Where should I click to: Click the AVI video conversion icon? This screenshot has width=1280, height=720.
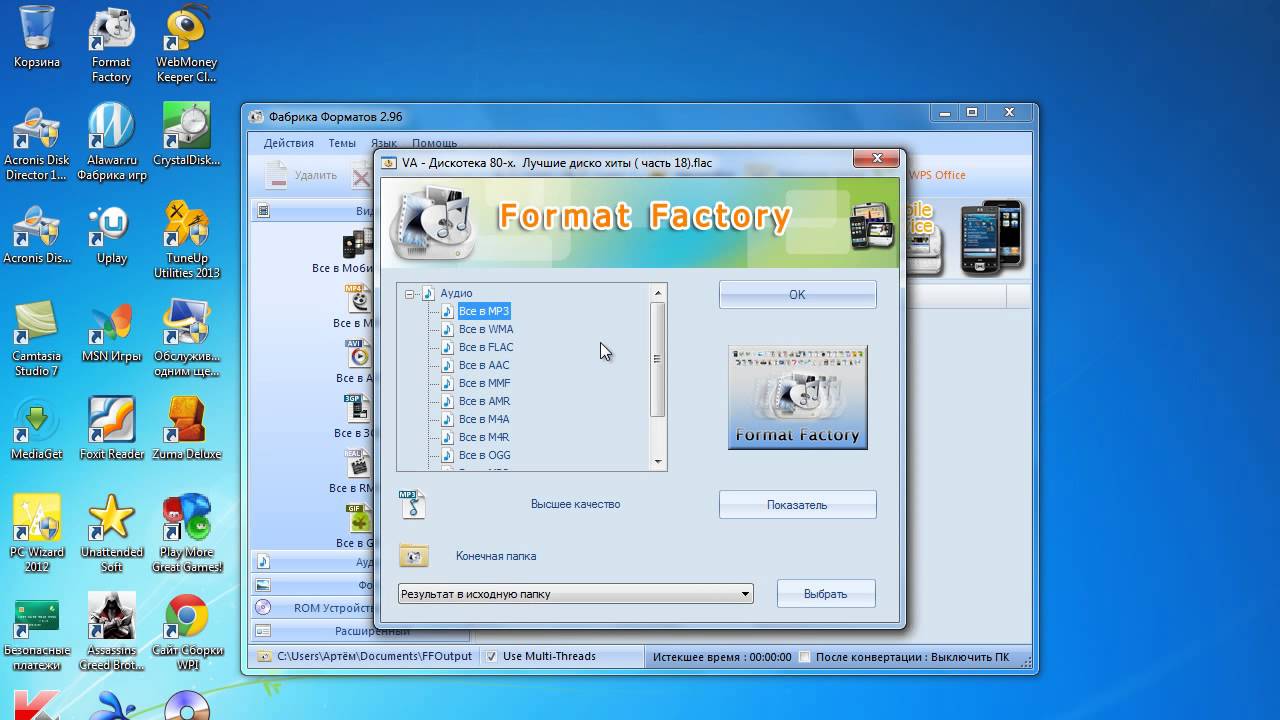point(358,354)
